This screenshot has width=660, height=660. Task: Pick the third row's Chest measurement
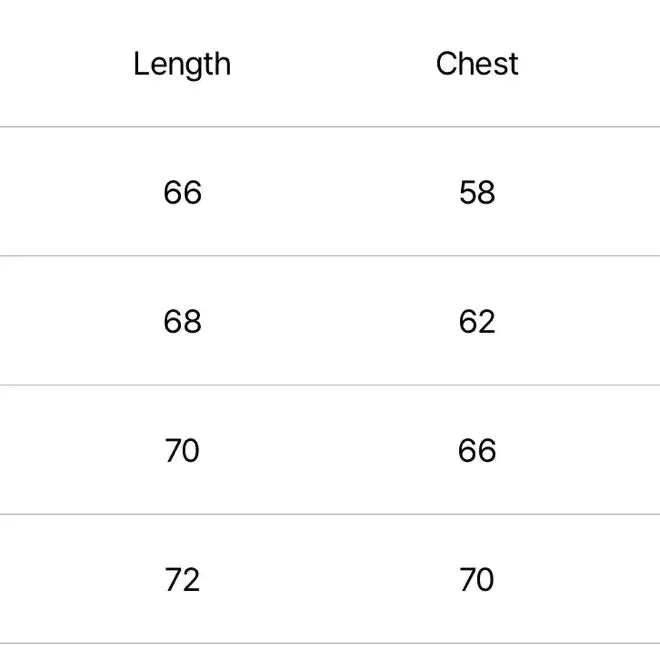[477, 450]
